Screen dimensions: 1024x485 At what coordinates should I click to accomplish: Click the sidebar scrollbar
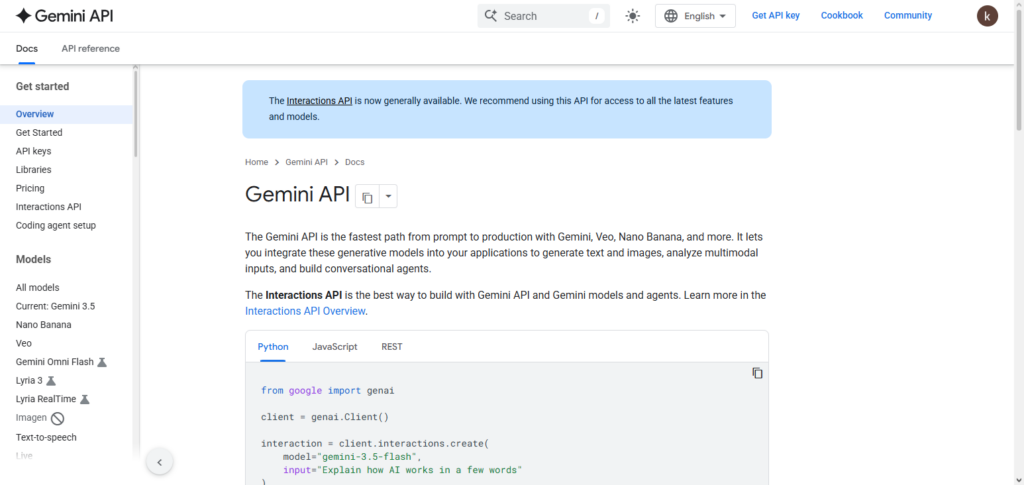click(x=136, y=112)
